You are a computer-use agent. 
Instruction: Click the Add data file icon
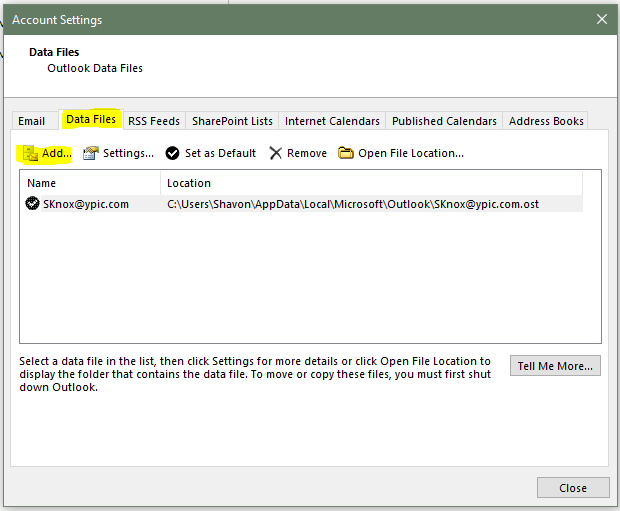(30, 153)
